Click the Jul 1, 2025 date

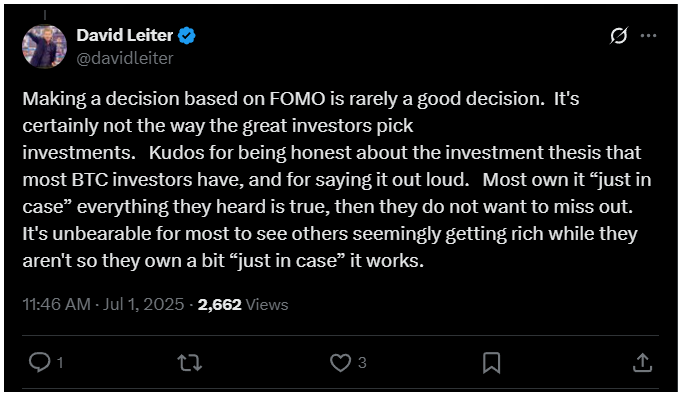tap(144, 304)
